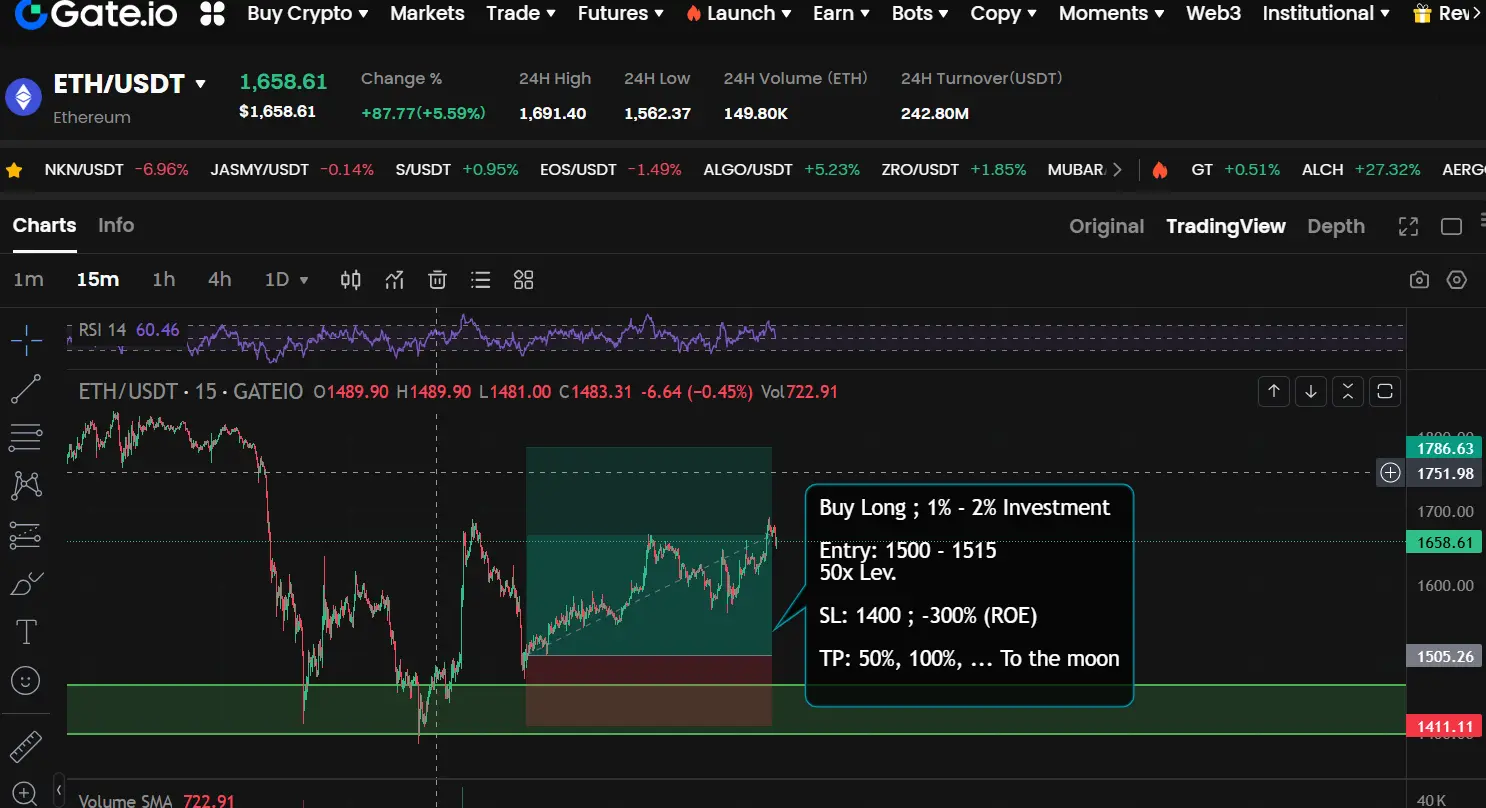The image size is (1486, 808).
Task: Take a chart snapshot with camera icon
Action: coord(1419,280)
